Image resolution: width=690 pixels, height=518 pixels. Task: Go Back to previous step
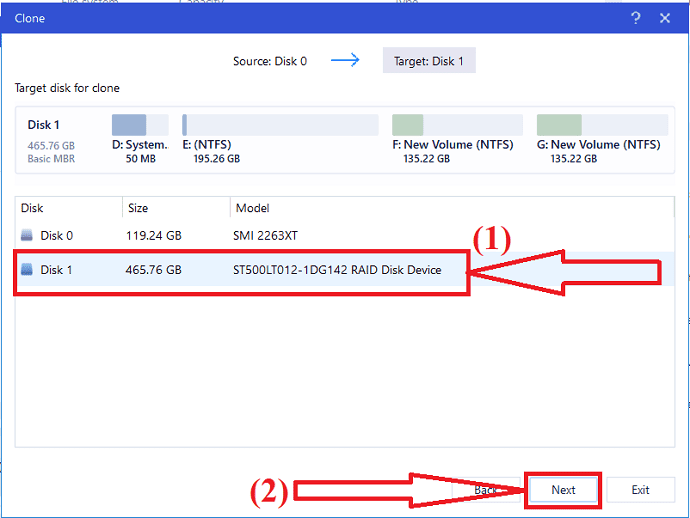pos(486,490)
